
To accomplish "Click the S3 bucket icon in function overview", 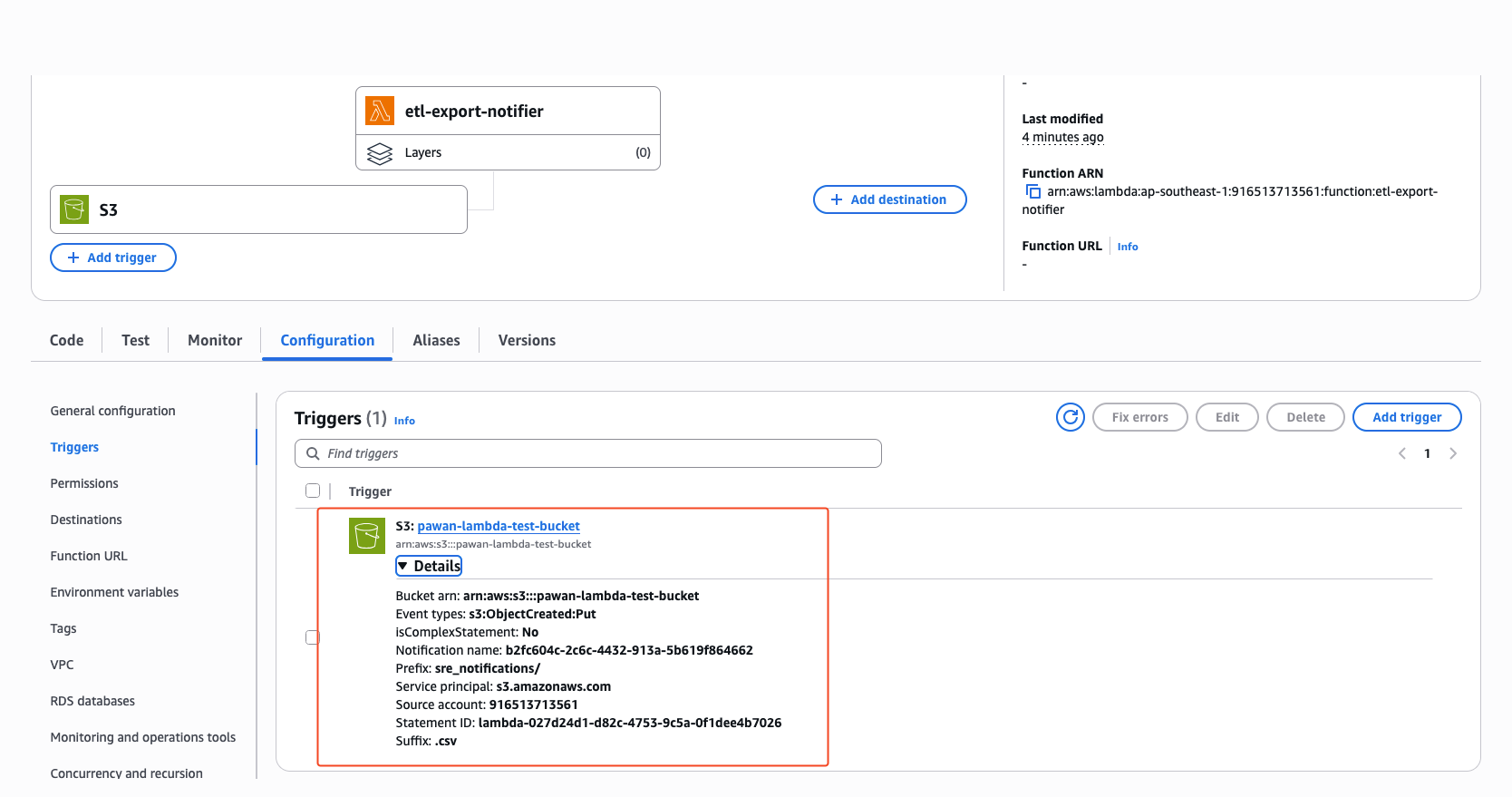I will pos(74,209).
